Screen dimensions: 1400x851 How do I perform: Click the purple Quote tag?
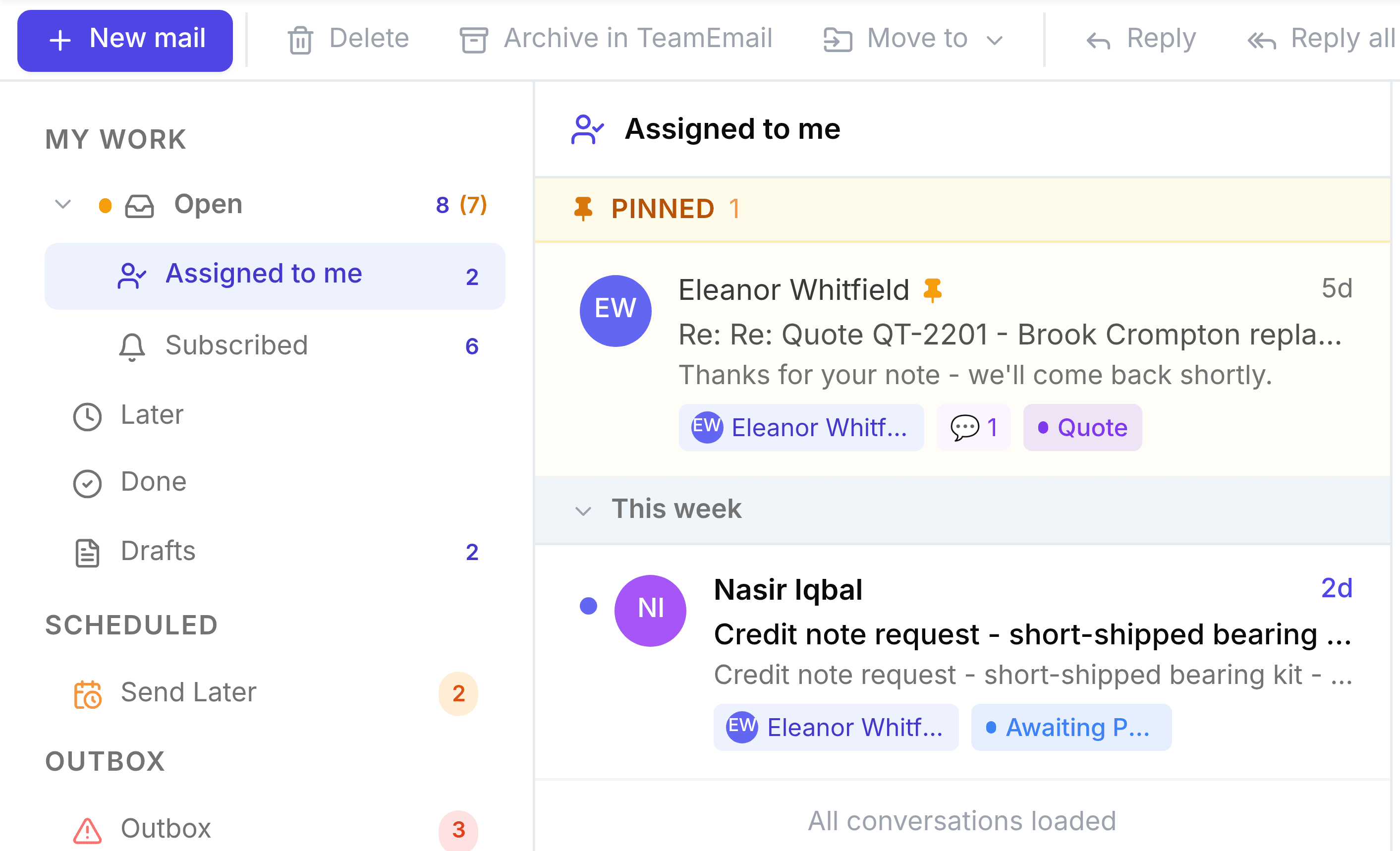[x=1082, y=428]
